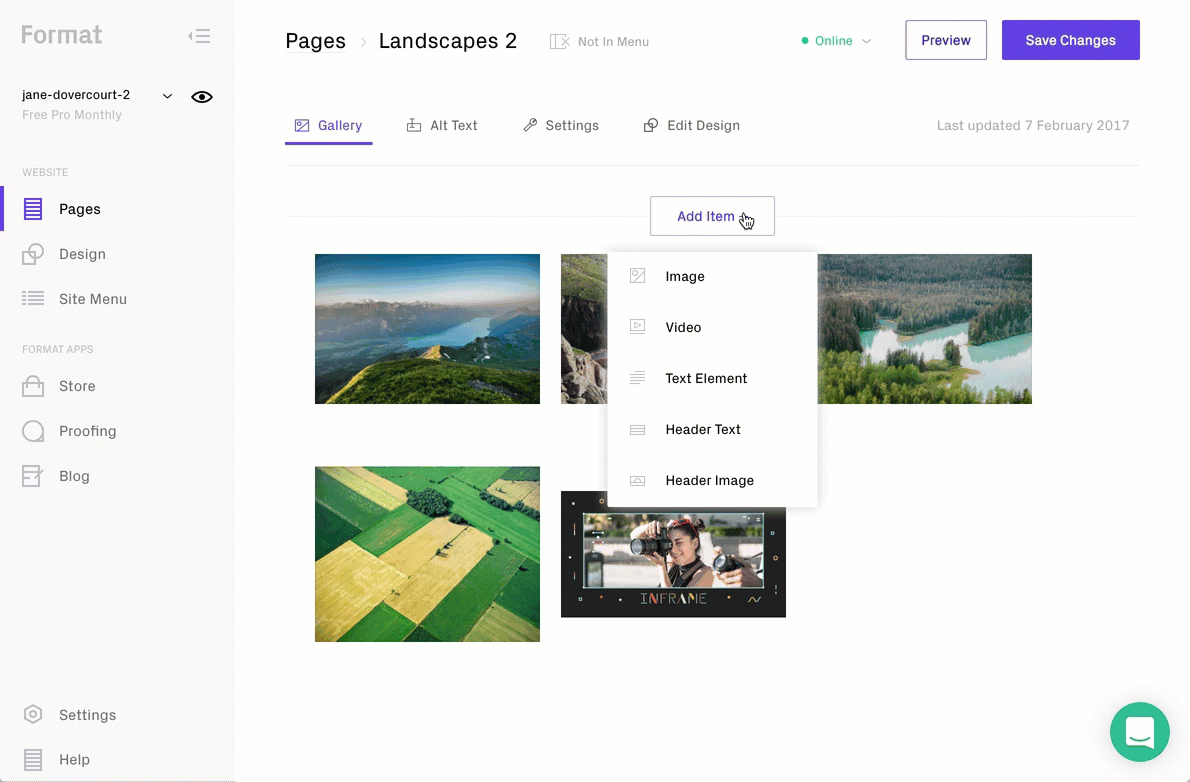Screen dimensions: 1190x782
Task: Click the Settings hexagon icon in the sidebar
Action: pyautogui.click(x=33, y=714)
